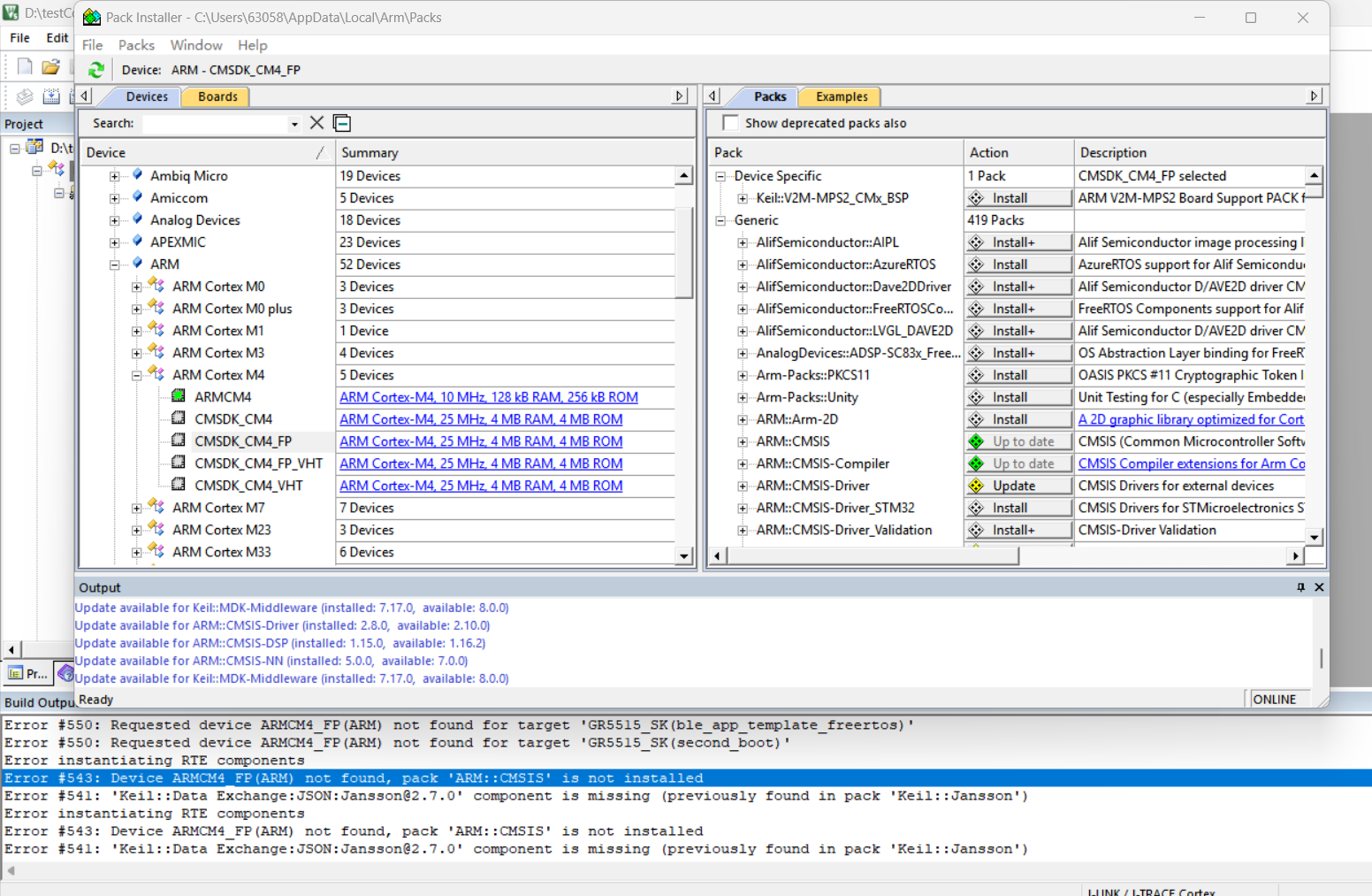1372x896 pixels.
Task: Sort by the Device column header
Action: 207,153
